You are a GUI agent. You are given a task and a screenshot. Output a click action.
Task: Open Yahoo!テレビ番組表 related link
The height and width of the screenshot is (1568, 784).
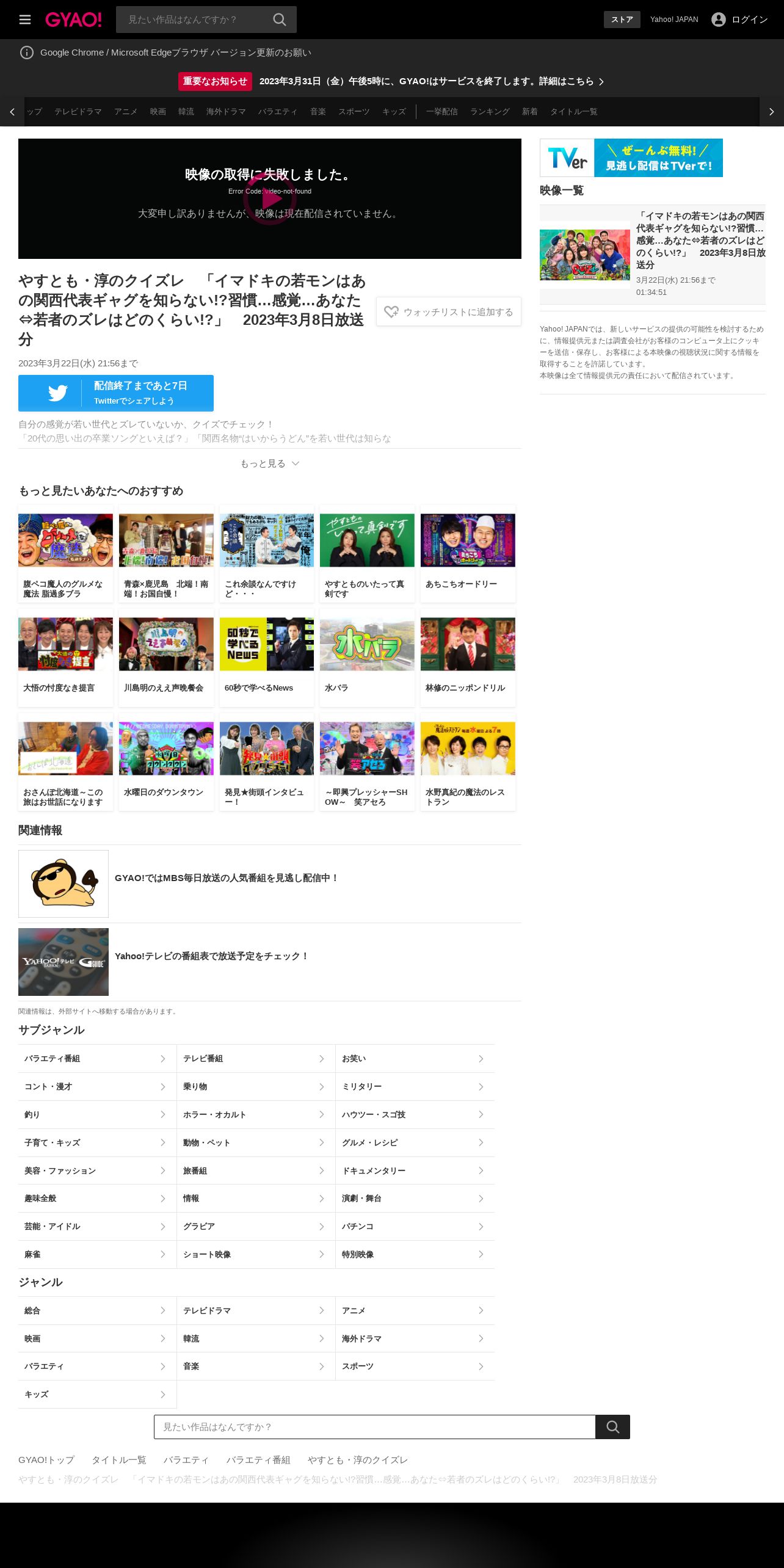(270, 962)
